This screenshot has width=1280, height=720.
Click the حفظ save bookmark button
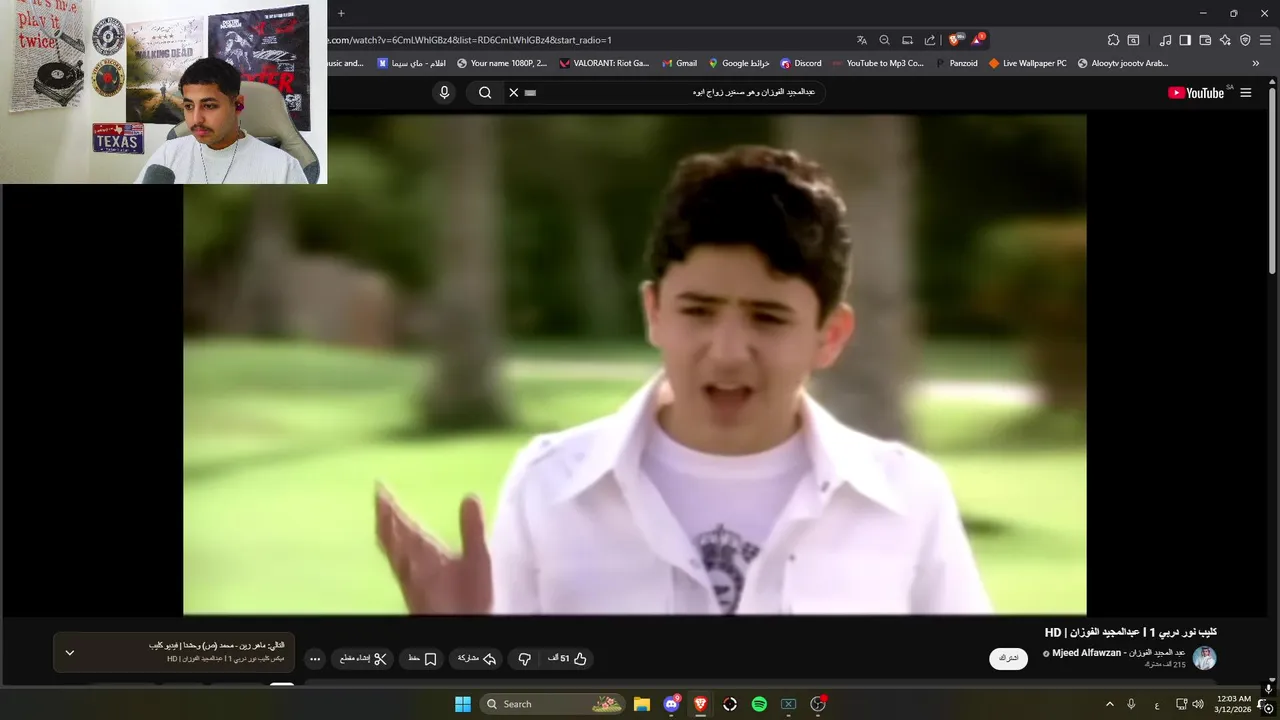click(423, 659)
